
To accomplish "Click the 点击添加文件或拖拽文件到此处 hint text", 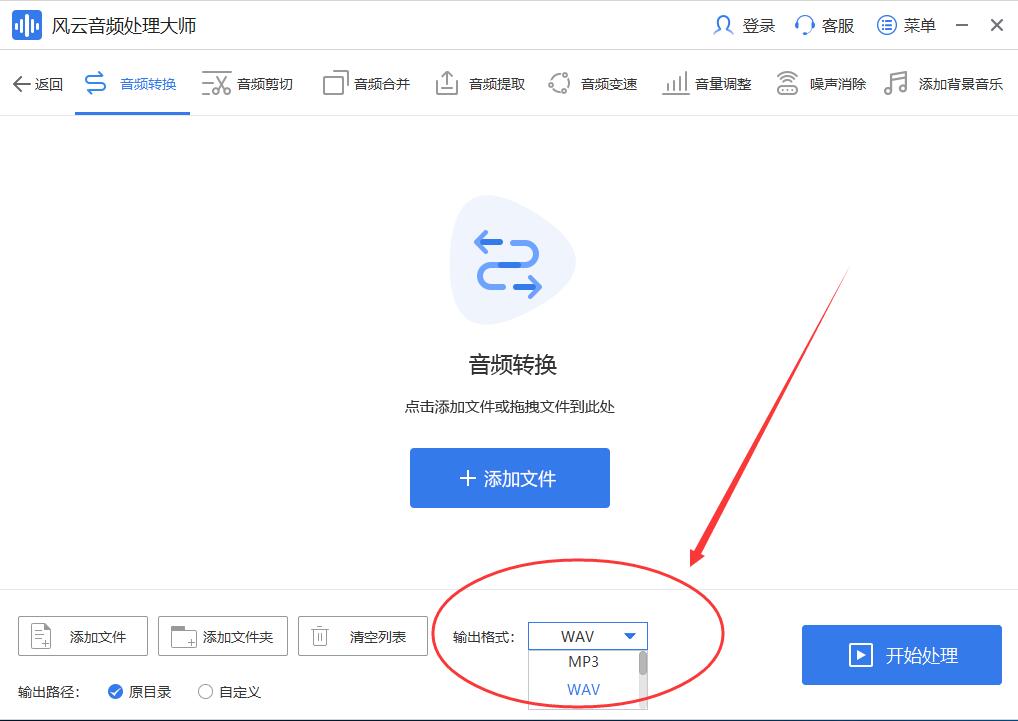I will [x=510, y=407].
